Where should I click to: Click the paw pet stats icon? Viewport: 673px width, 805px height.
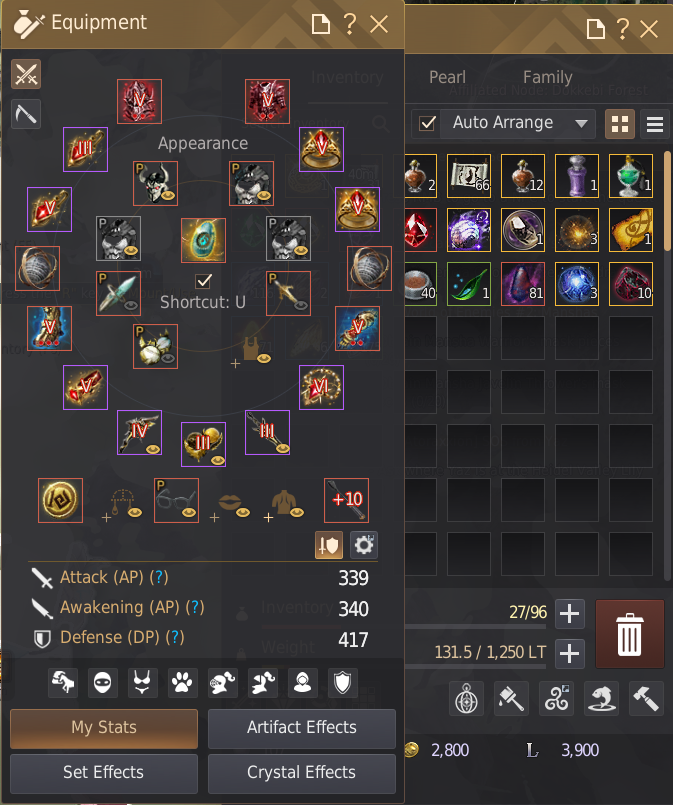click(x=182, y=683)
